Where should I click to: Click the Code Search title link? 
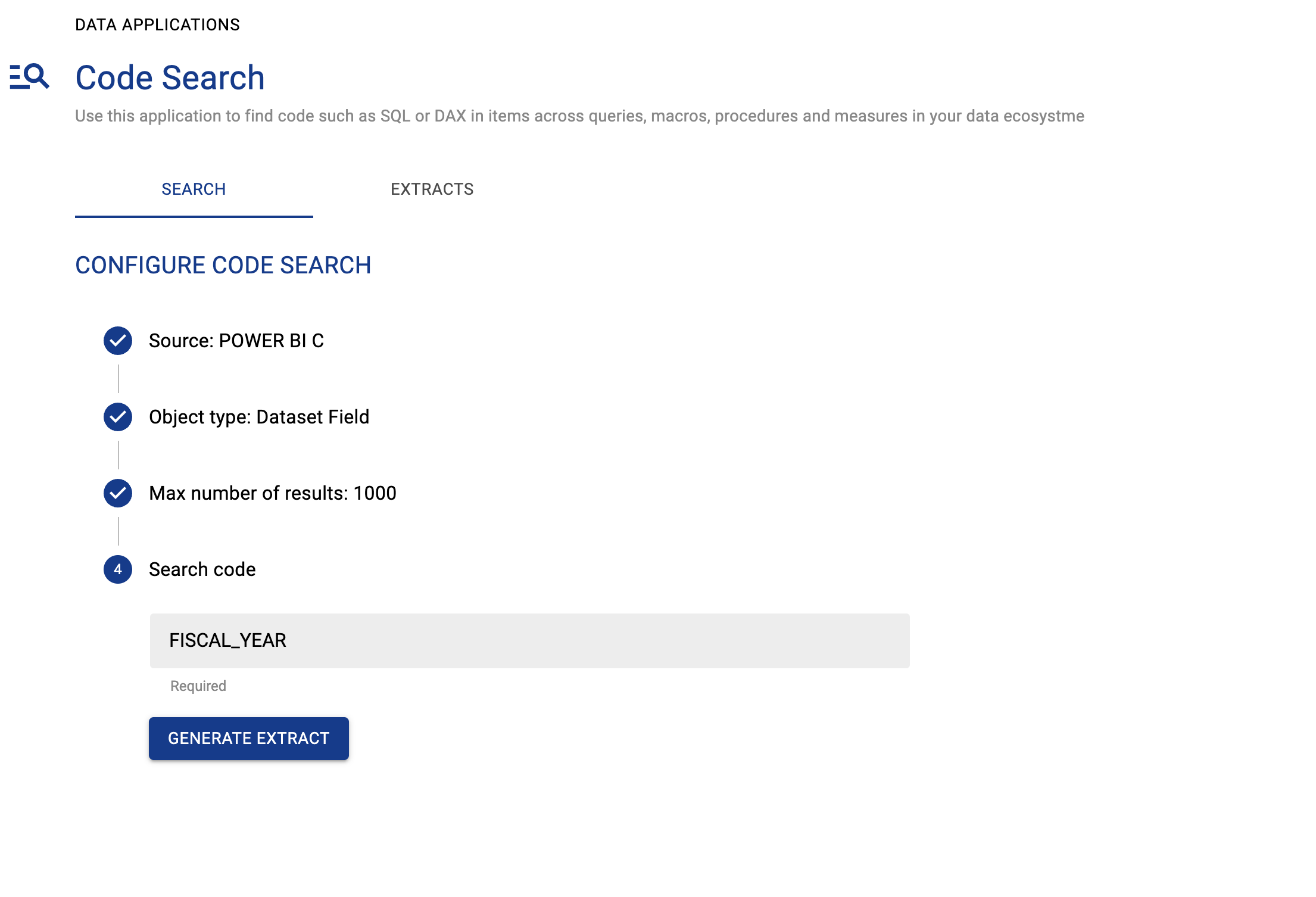pyautogui.click(x=170, y=78)
